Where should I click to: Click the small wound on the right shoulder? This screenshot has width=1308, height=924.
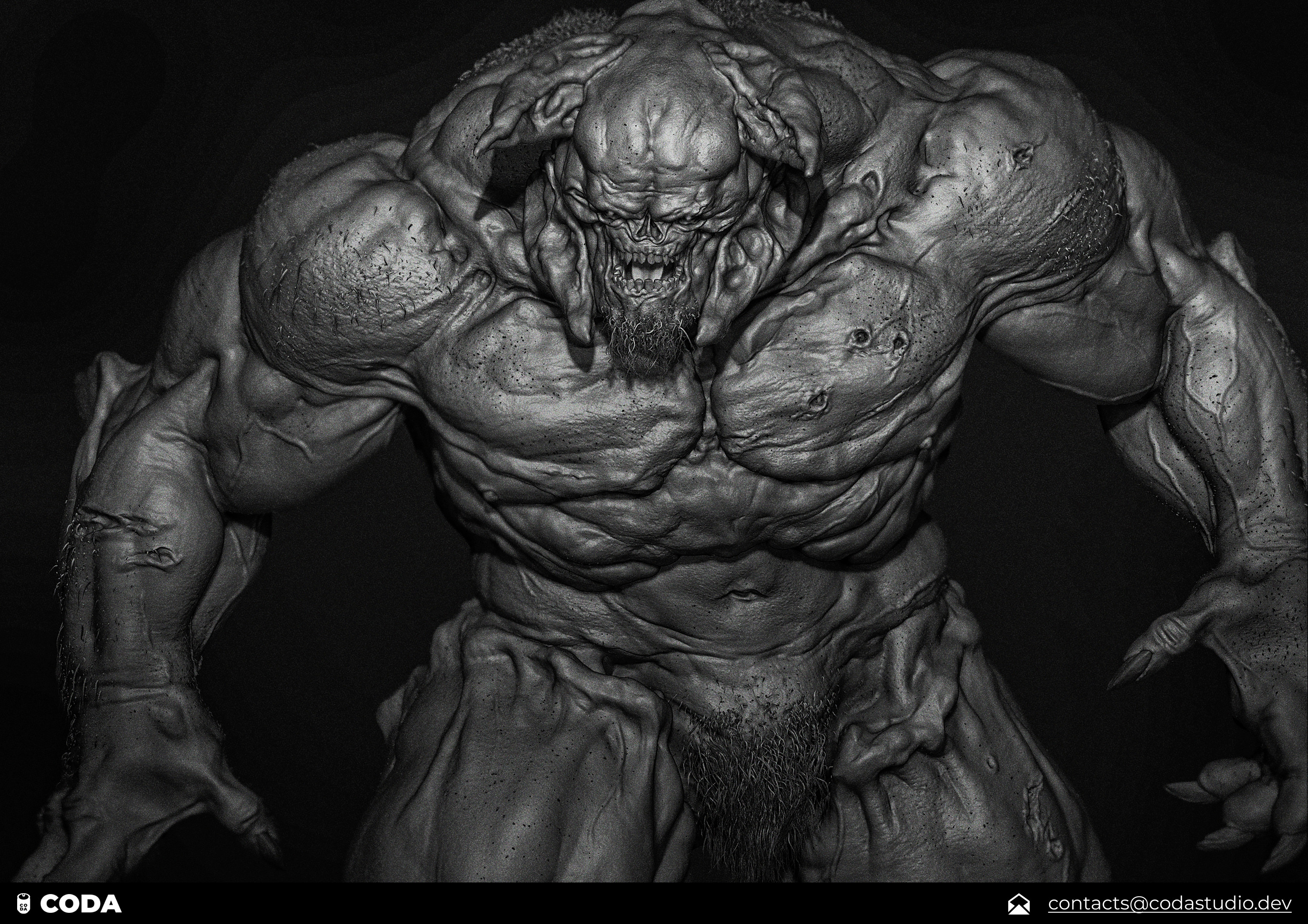pos(1023,155)
